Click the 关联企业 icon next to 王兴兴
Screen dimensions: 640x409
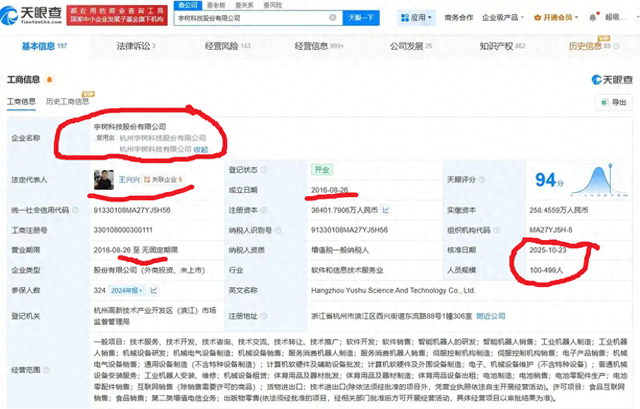(x=147, y=180)
